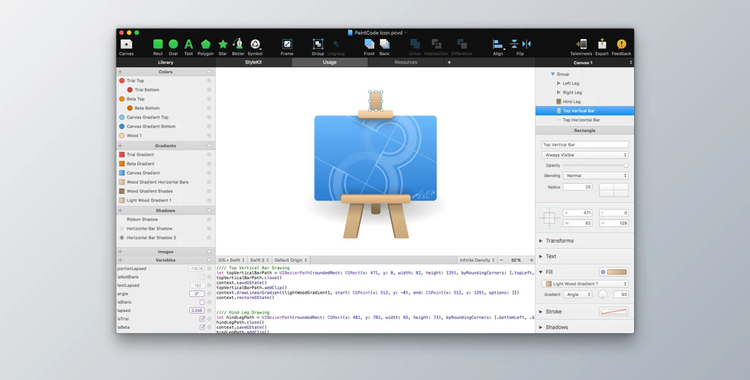Select the Star tool
Screen dimensions: 750x380
pos(223,47)
